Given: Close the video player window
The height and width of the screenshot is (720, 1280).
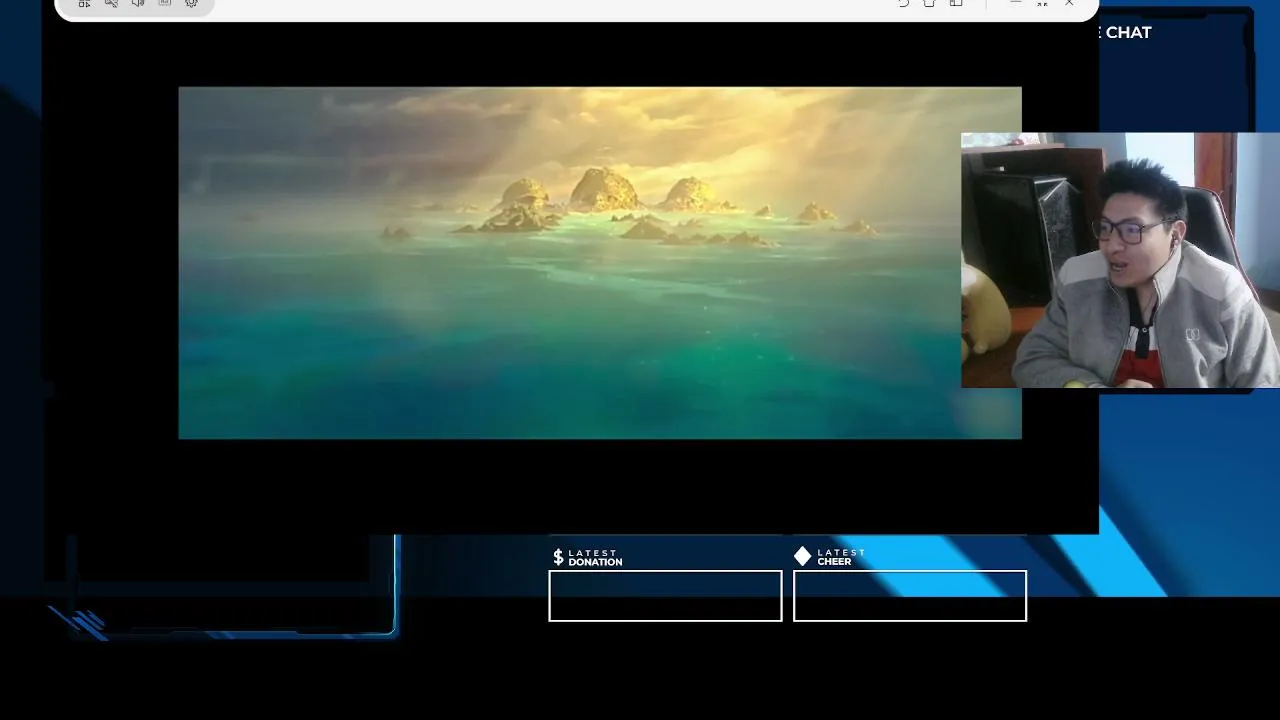Looking at the screenshot, I should 1069,4.
